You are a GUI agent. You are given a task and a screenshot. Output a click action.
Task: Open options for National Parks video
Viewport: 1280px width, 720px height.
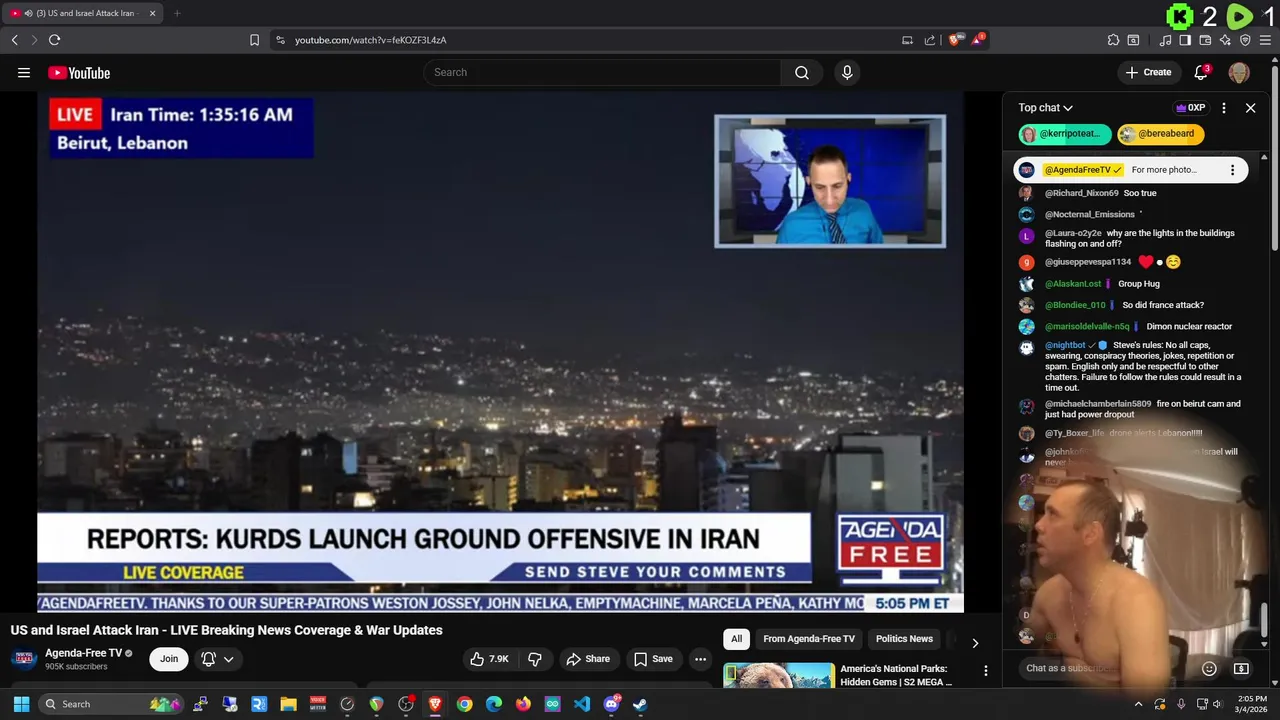[985, 671]
